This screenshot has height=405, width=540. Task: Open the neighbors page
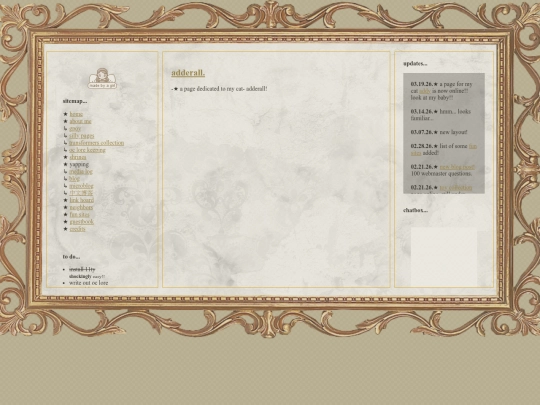coord(81,207)
